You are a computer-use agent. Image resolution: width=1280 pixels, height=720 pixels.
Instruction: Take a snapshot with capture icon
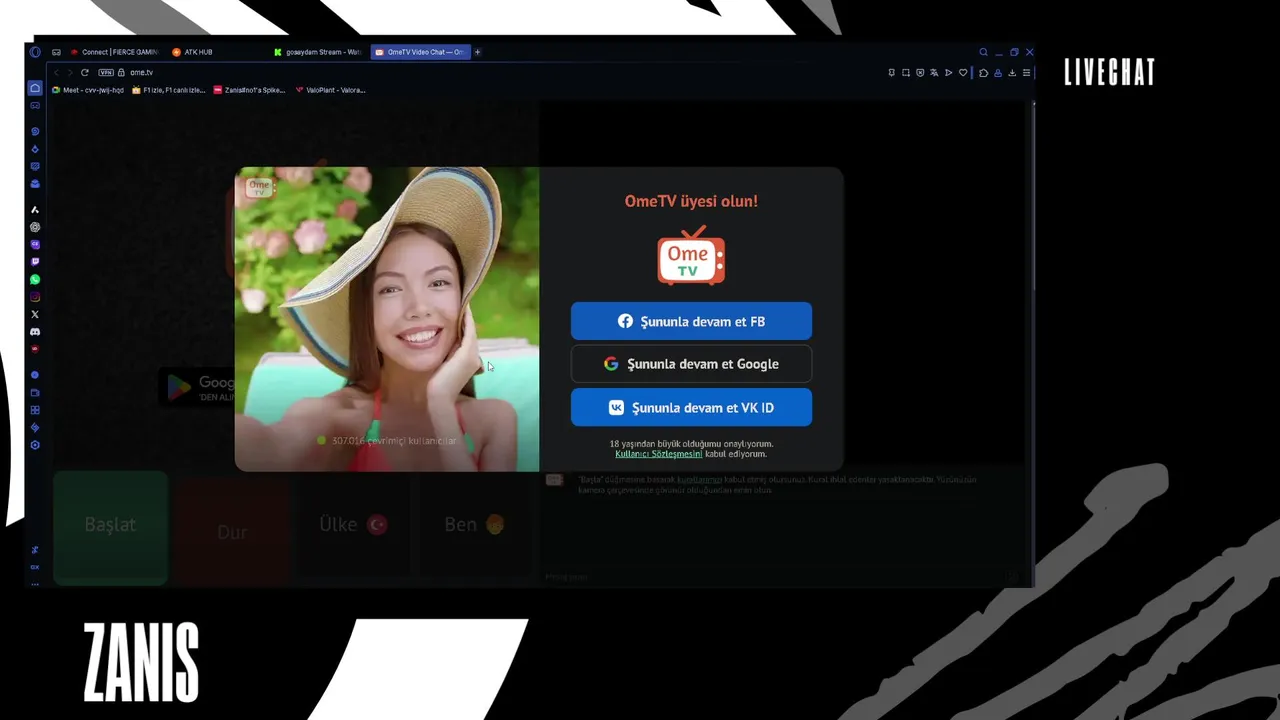[906, 72]
